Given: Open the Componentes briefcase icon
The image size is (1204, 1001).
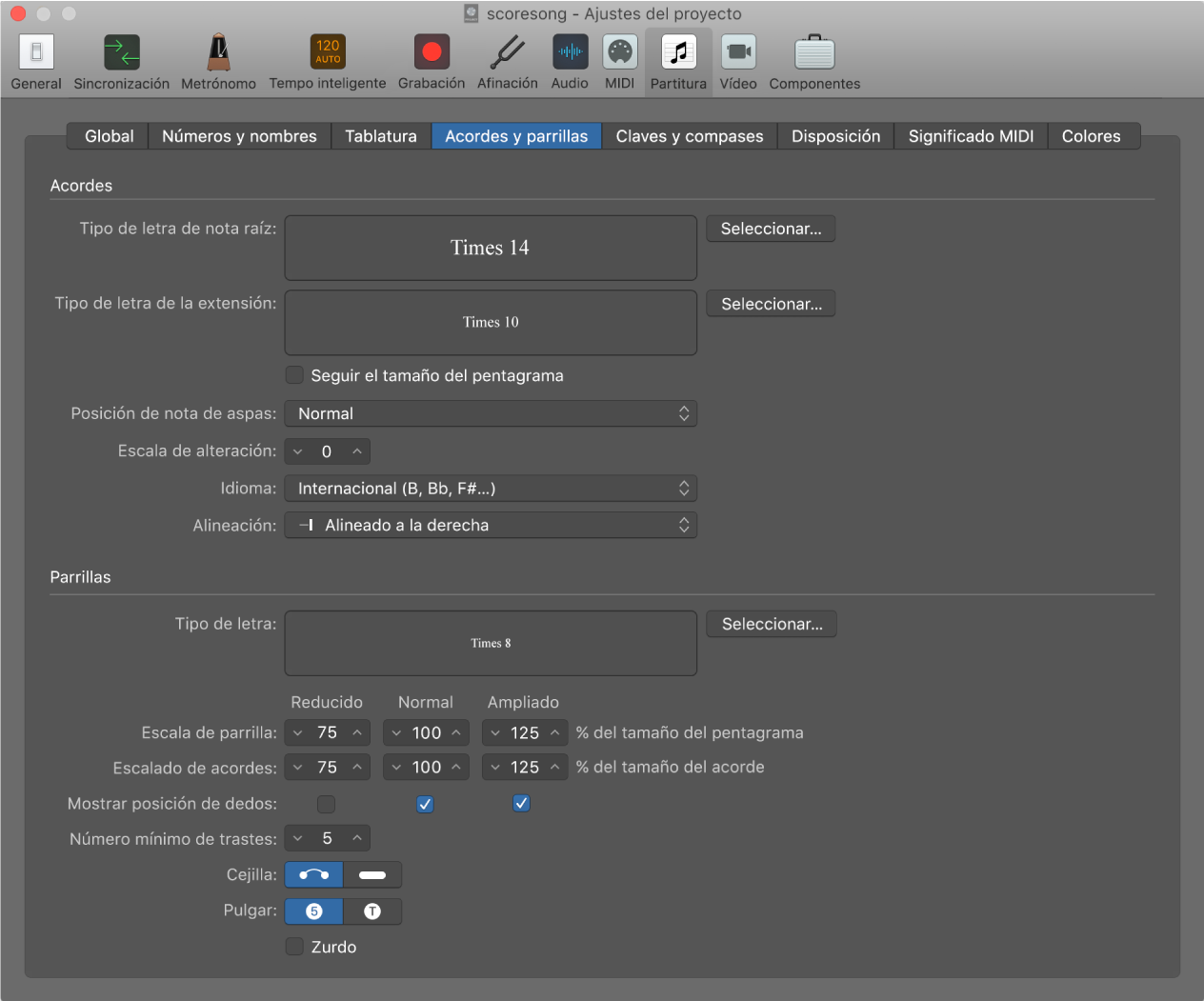Looking at the screenshot, I should (x=814, y=52).
